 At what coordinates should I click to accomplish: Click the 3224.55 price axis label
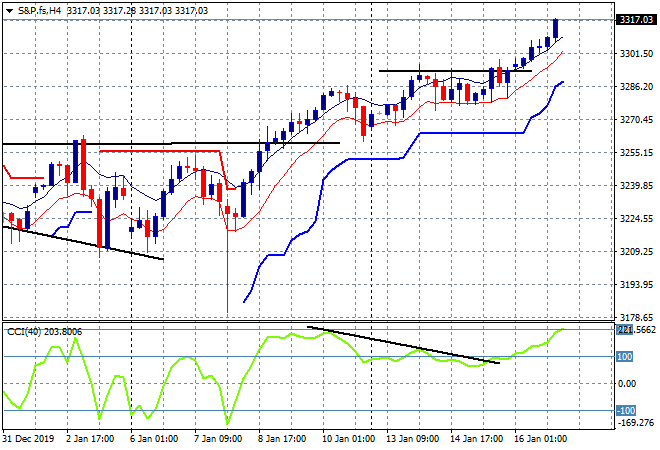coord(636,218)
